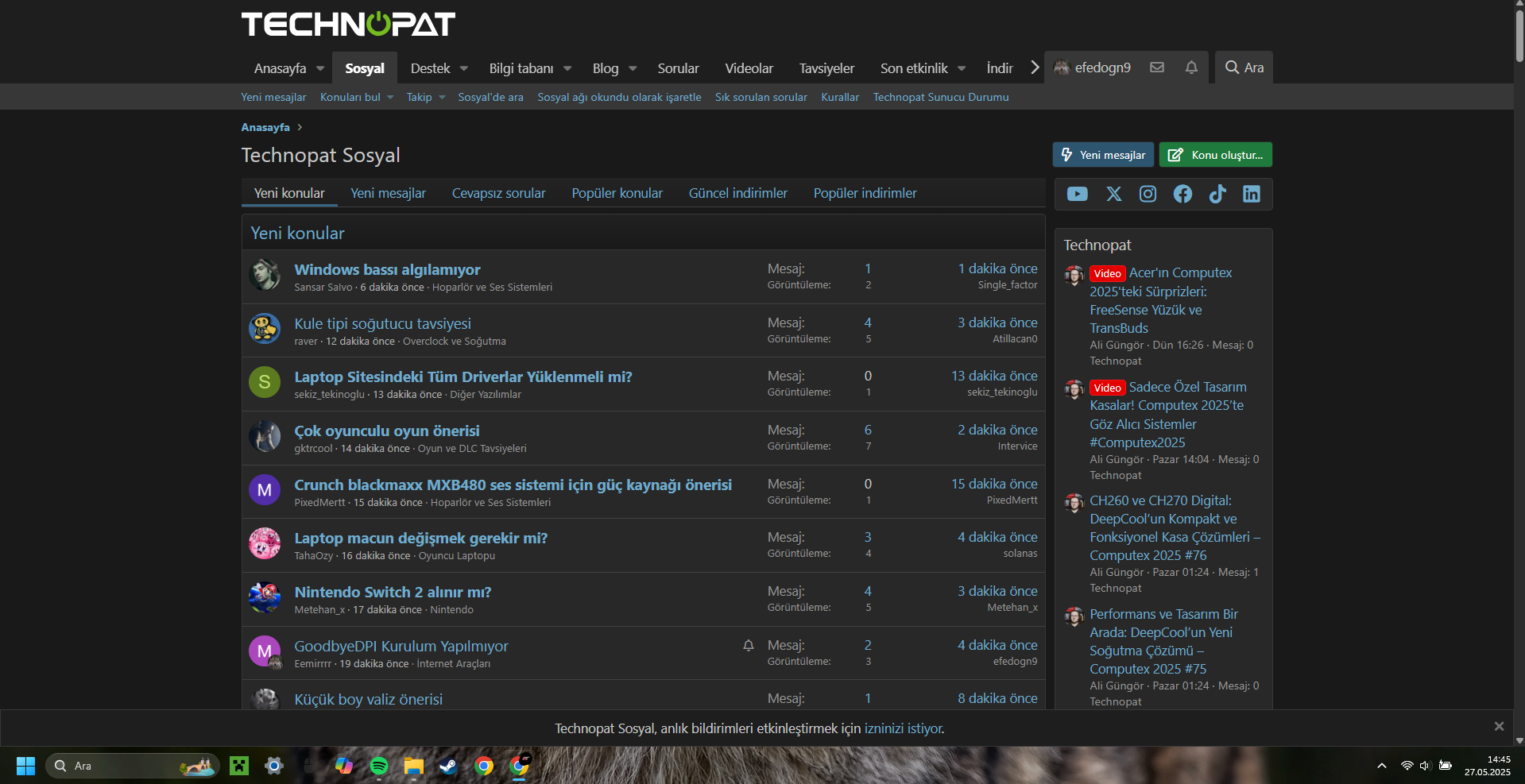Viewport: 1525px width, 784px height.
Task: Click the Windows taskbar search box
Action: click(x=133, y=766)
